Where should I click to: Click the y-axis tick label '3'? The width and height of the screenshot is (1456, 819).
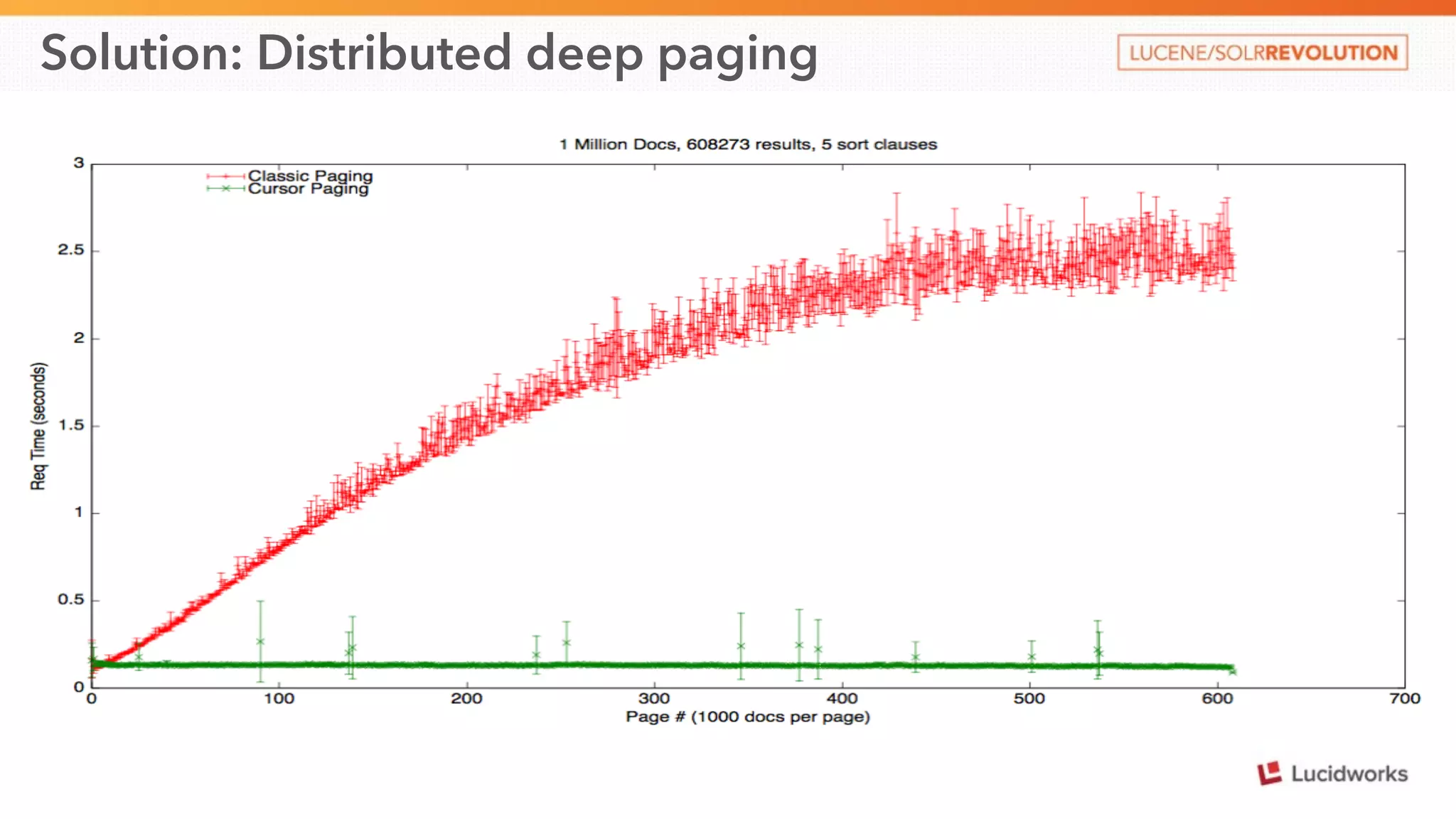[79, 163]
